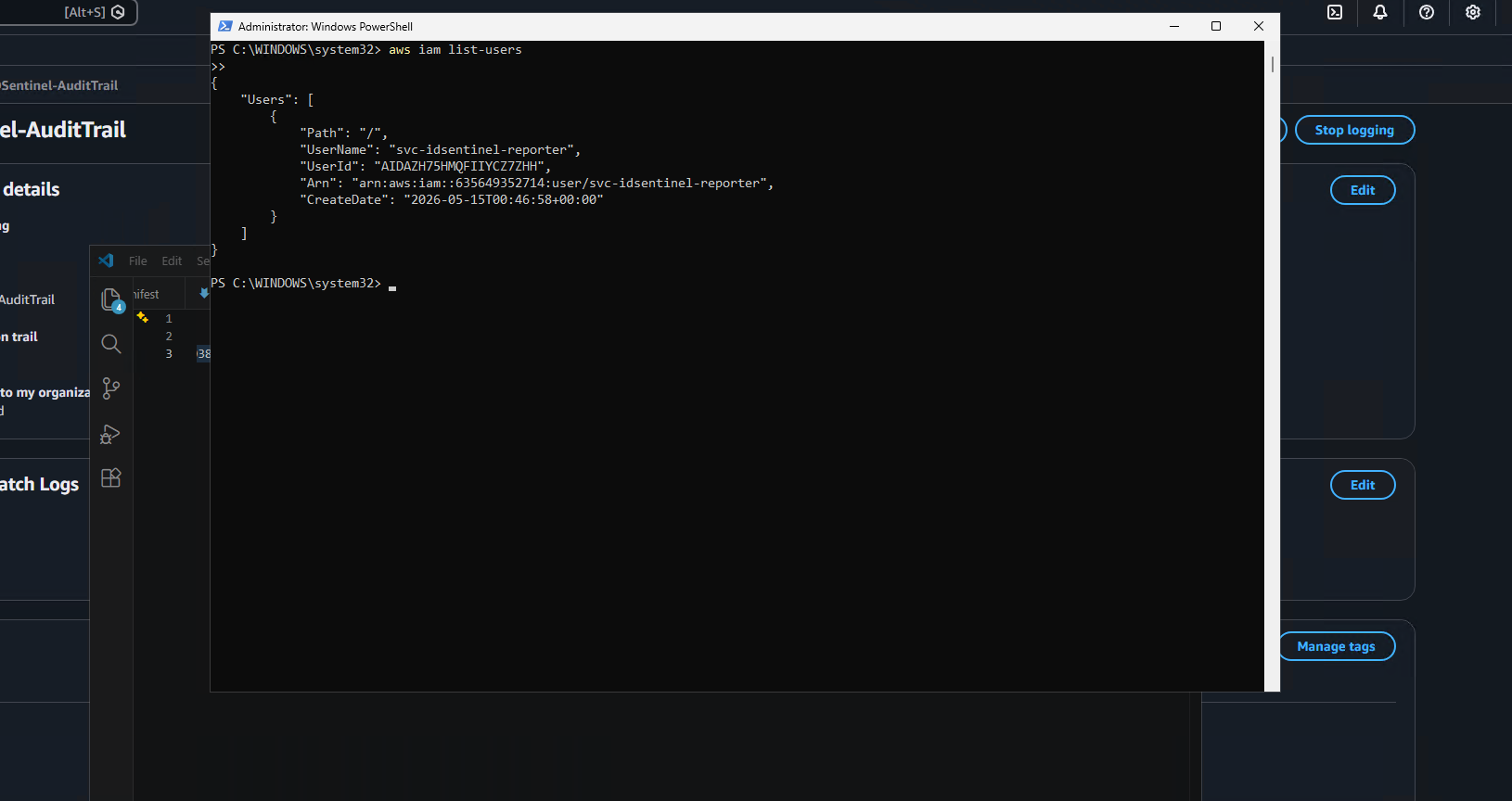The image size is (1512, 801).
Task: Minimize the PowerShell window
Action: point(1174,26)
